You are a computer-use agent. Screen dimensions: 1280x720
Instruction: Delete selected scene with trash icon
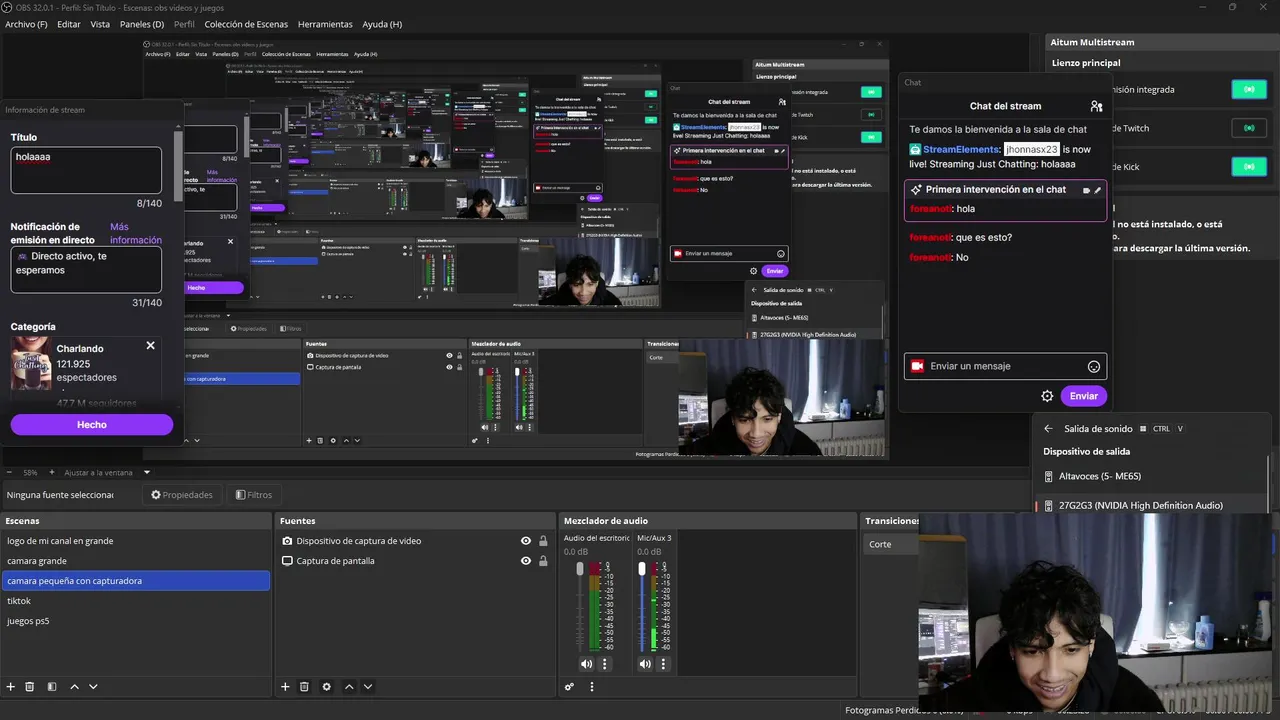pos(30,687)
